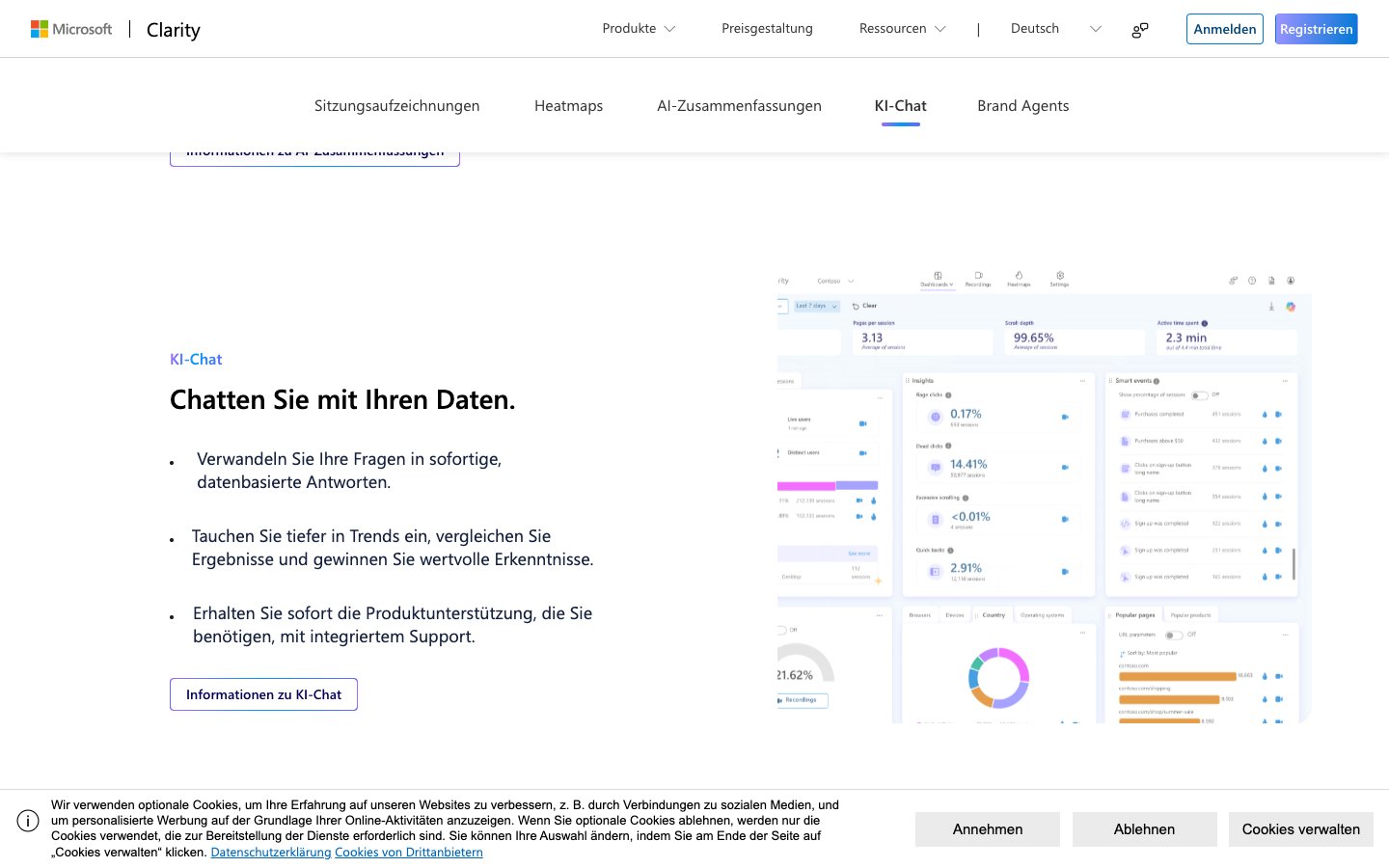
Task: Select the Brand Agents tab
Action: click(1022, 106)
